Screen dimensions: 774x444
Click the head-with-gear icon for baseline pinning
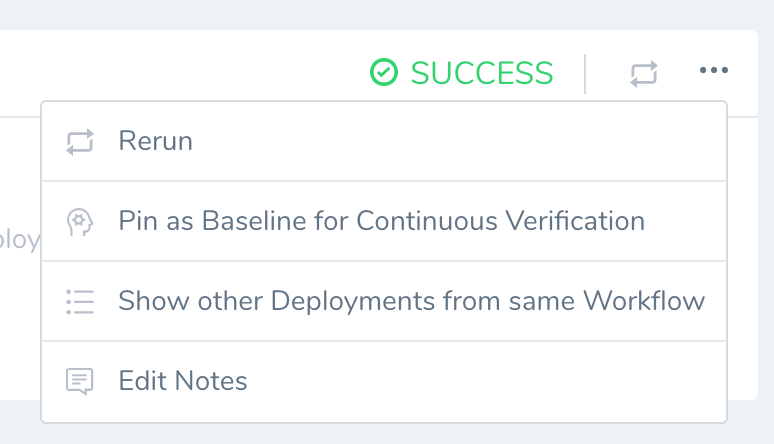(x=80, y=222)
